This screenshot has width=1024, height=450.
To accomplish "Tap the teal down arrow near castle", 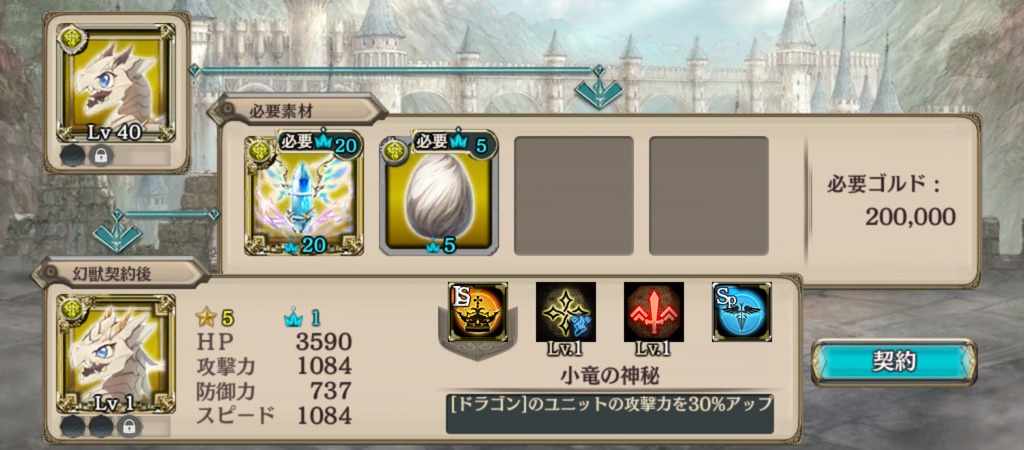I will click(598, 93).
